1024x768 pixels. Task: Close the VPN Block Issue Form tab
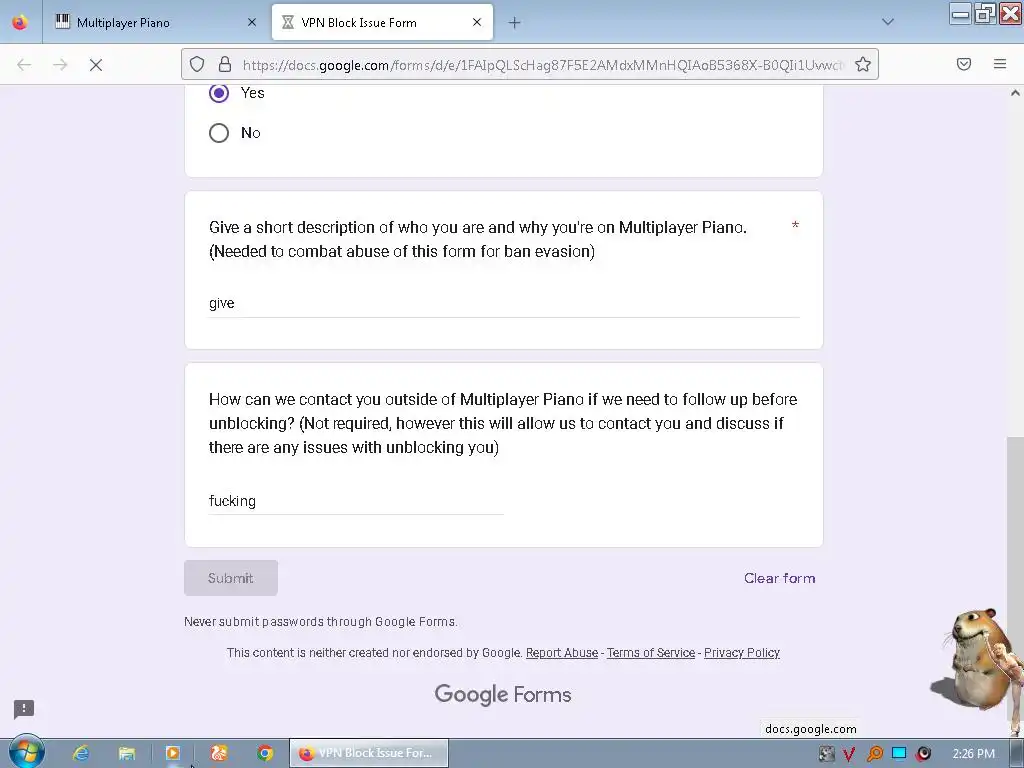[477, 23]
